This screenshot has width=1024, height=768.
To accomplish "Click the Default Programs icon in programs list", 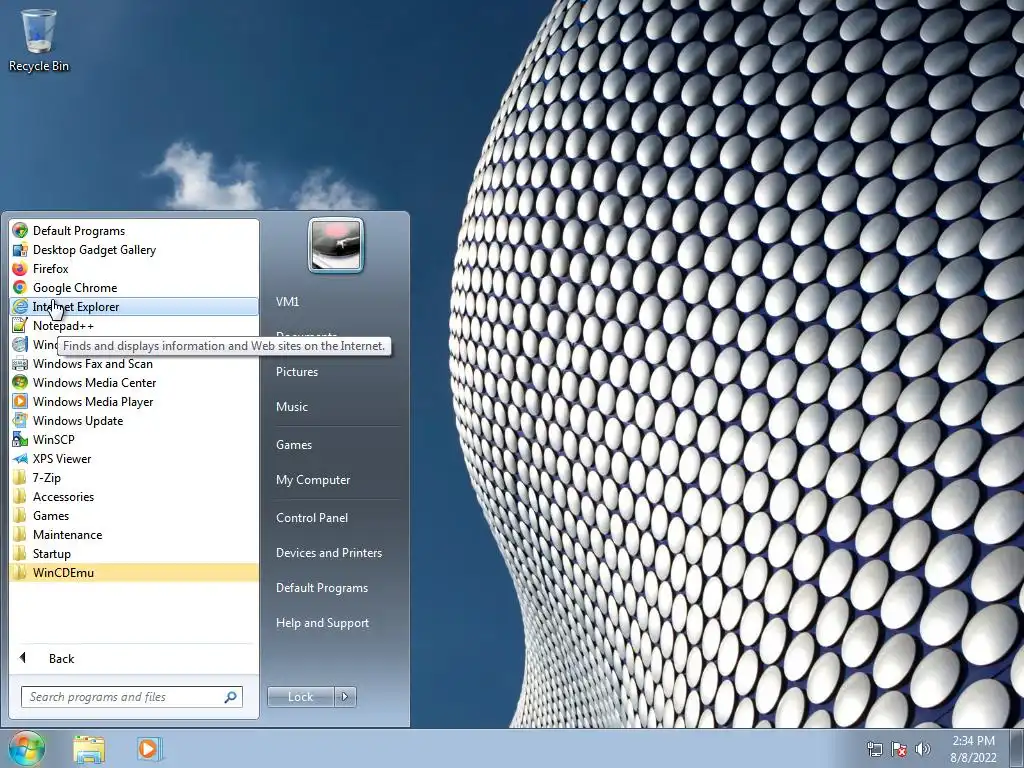I will 20,231.
